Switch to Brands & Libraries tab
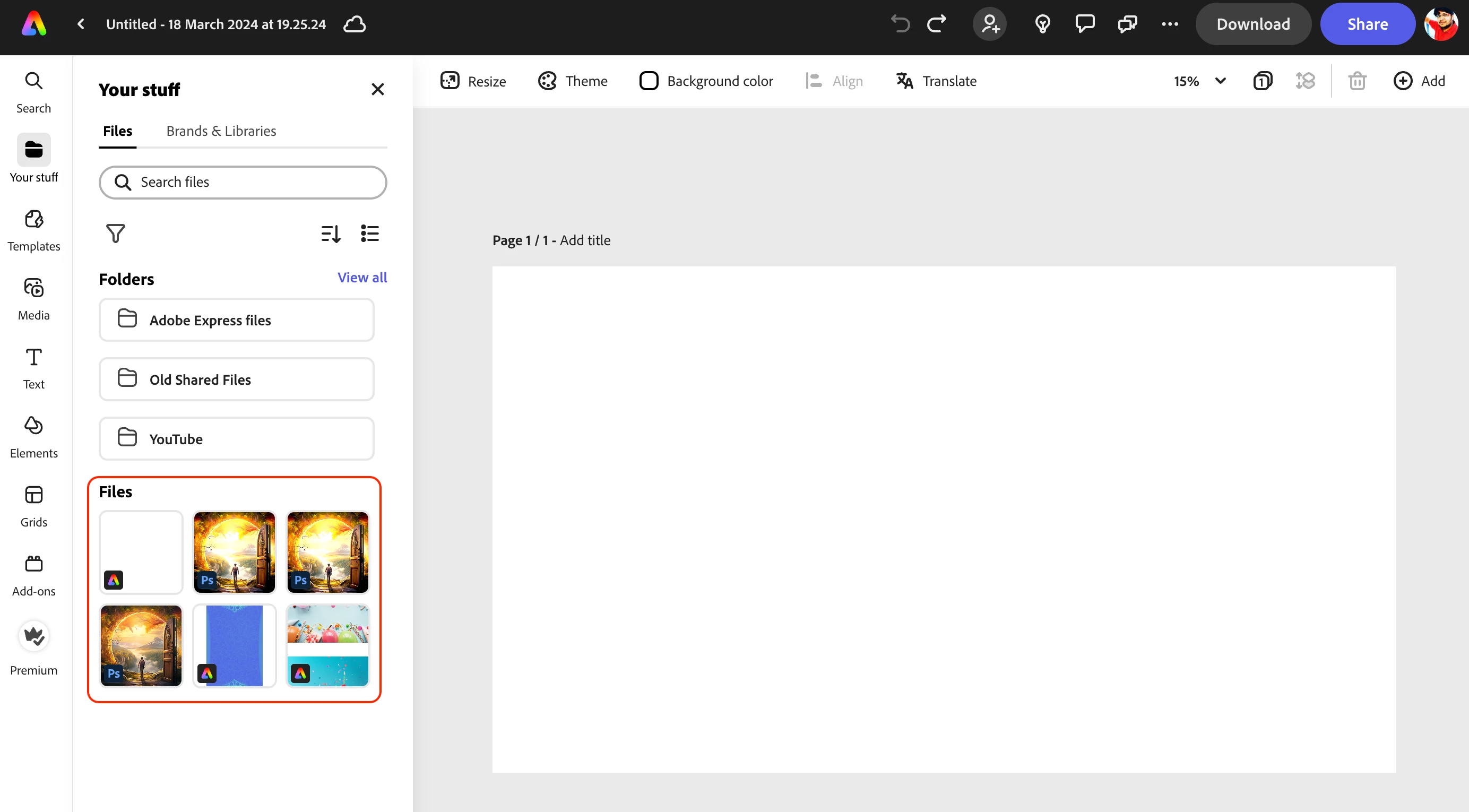The image size is (1469, 812). [221, 131]
